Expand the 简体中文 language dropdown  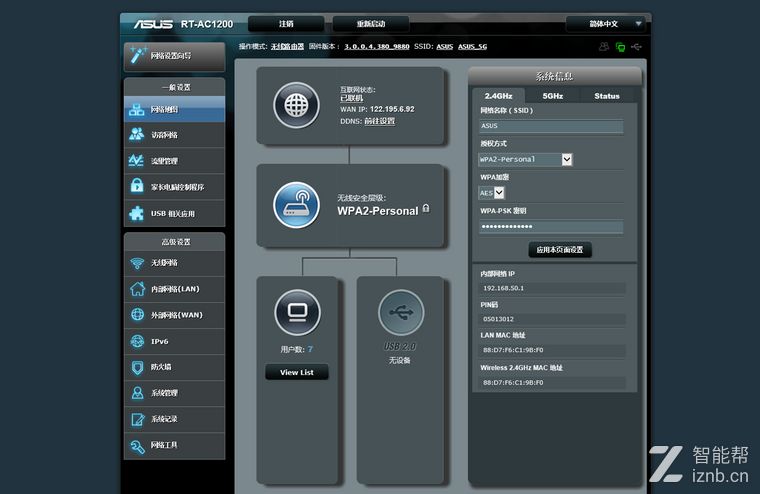(605, 24)
